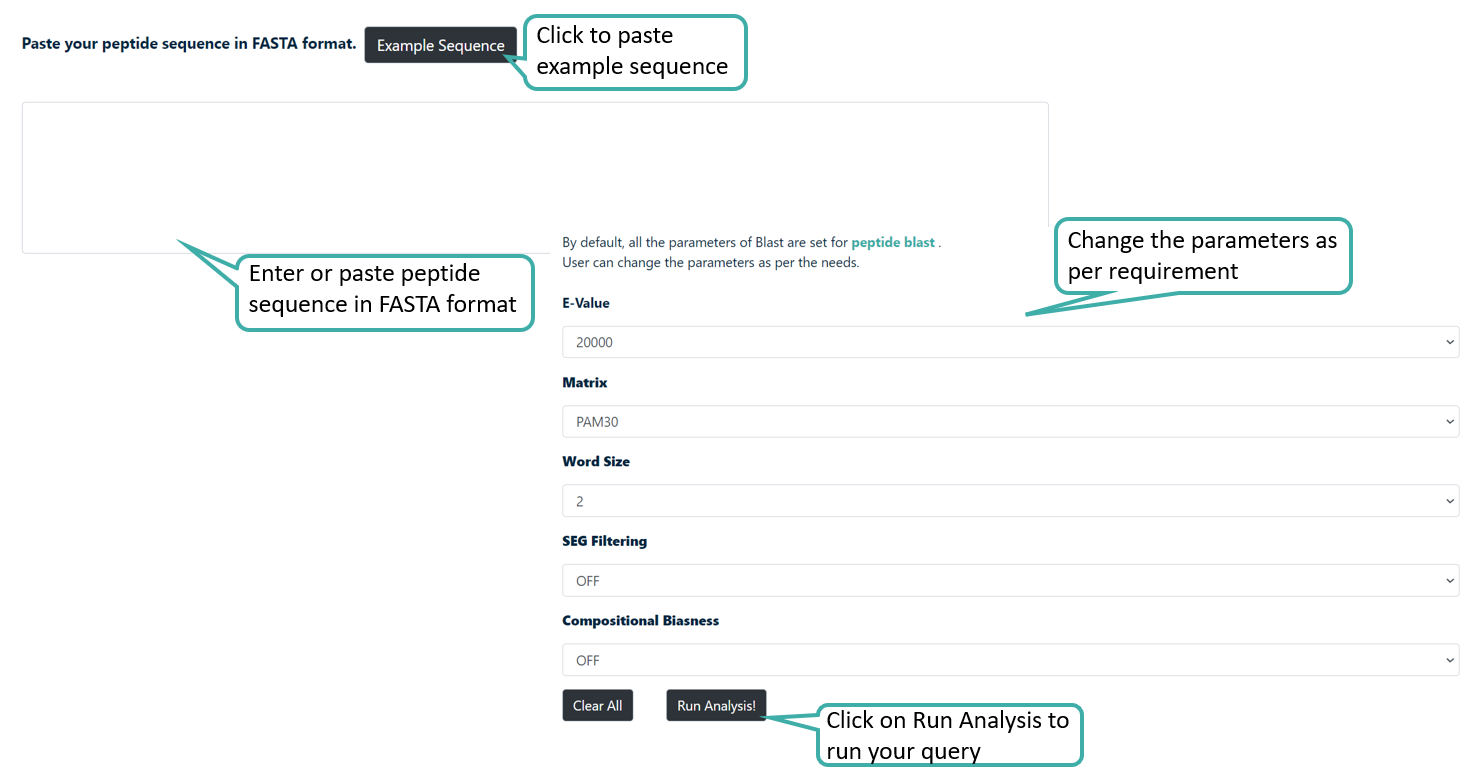Image resolution: width=1483 pixels, height=777 pixels.
Task: Open the peptide blast link
Action: pyautogui.click(x=892, y=242)
